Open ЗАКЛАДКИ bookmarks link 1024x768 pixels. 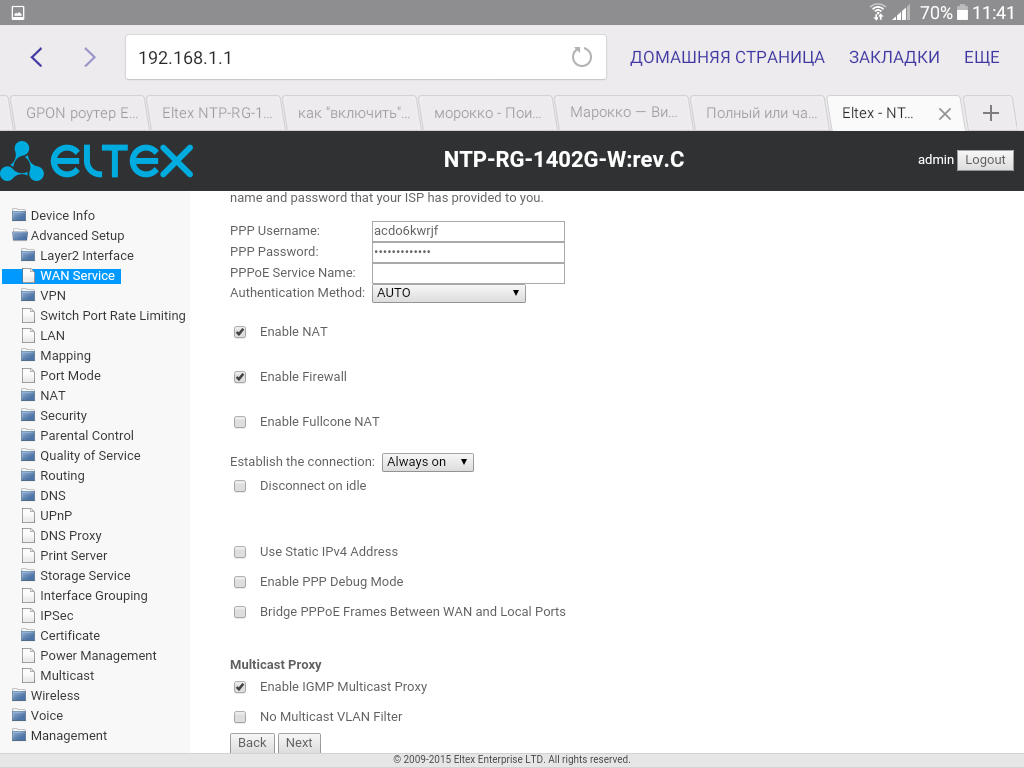pyautogui.click(x=894, y=57)
